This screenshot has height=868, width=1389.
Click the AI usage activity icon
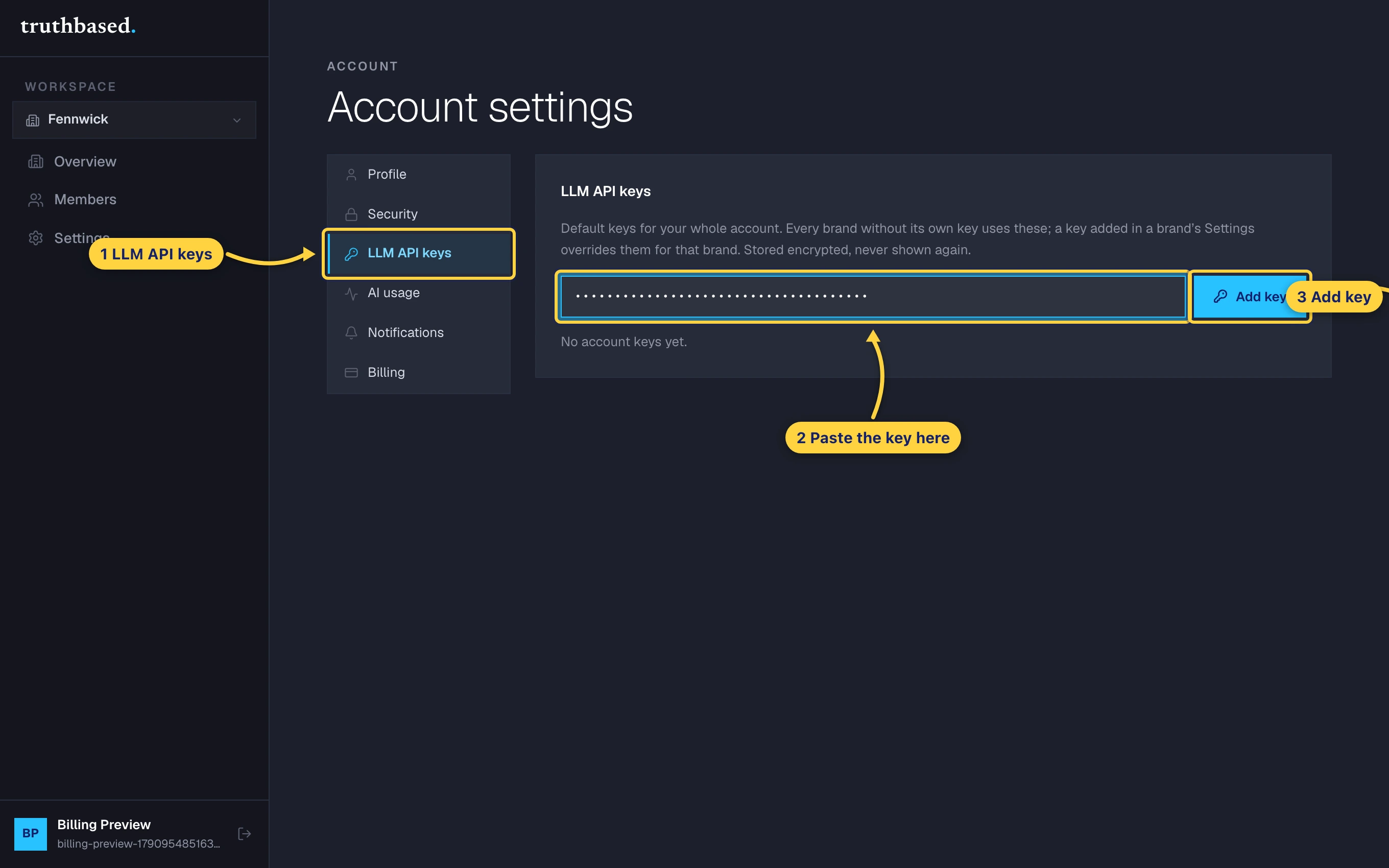click(351, 294)
